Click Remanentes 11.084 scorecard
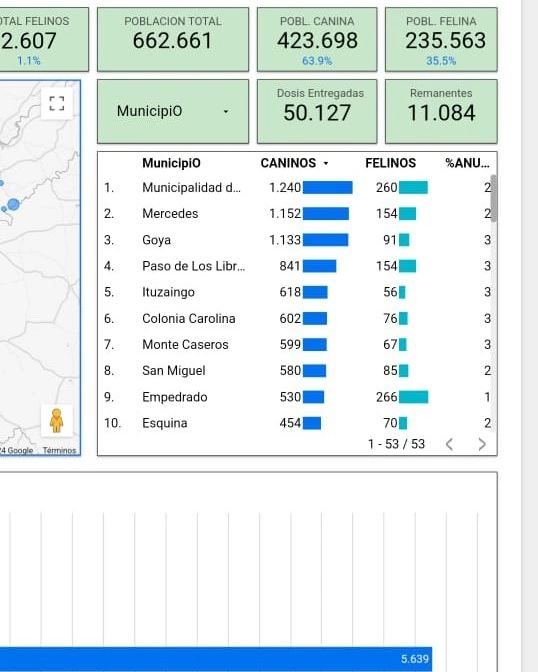538x672 pixels. 442,111
